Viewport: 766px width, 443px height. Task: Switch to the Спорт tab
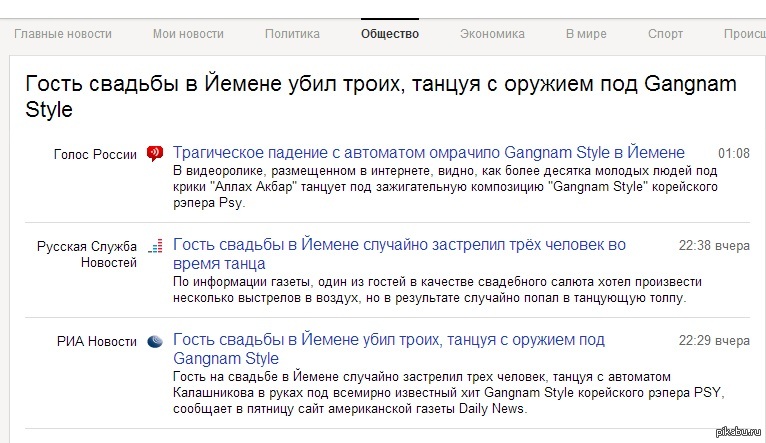click(x=665, y=33)
